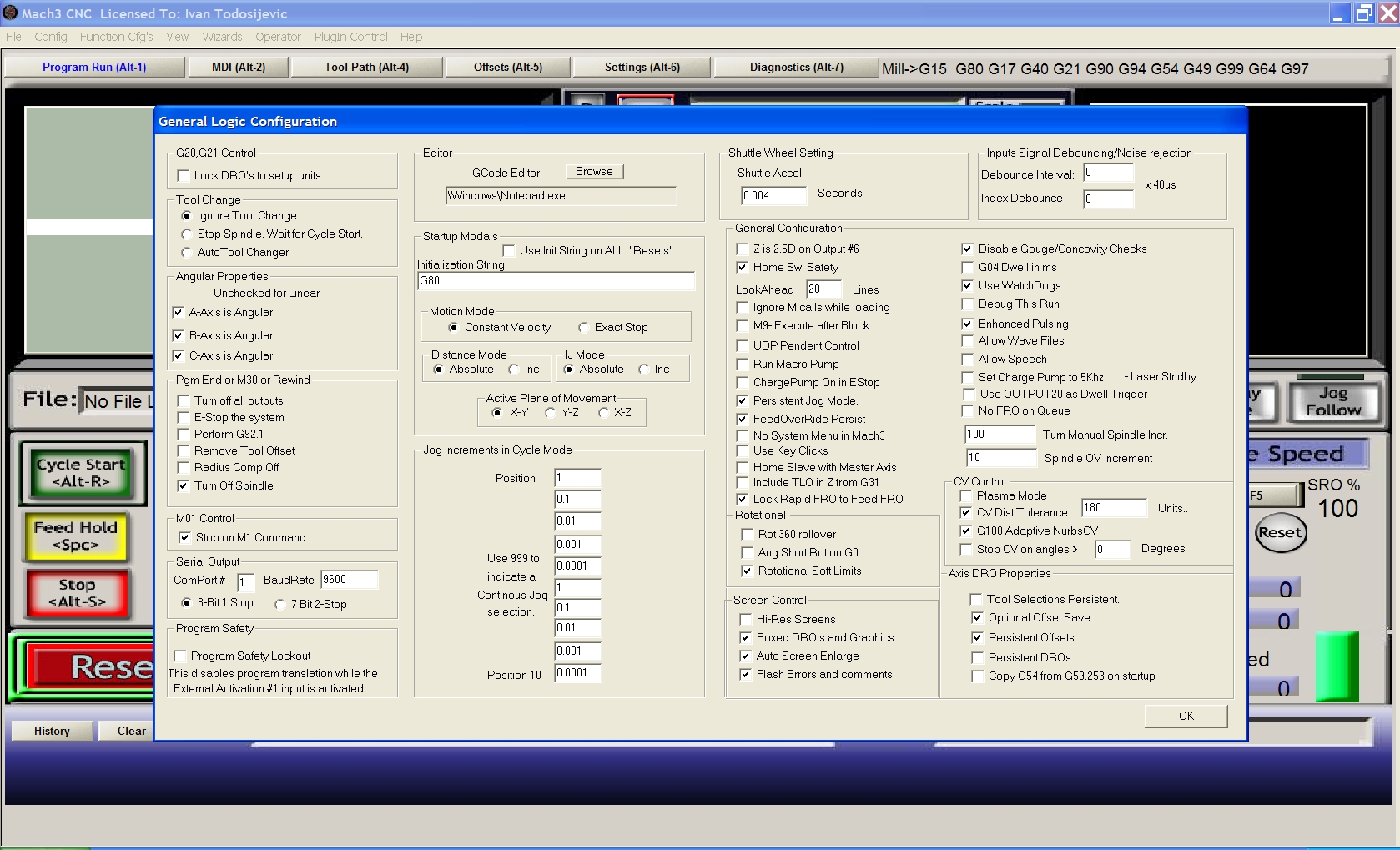Enable Lock DRO's to setup units
This screenshot has height=850, width=1400.
184,176
